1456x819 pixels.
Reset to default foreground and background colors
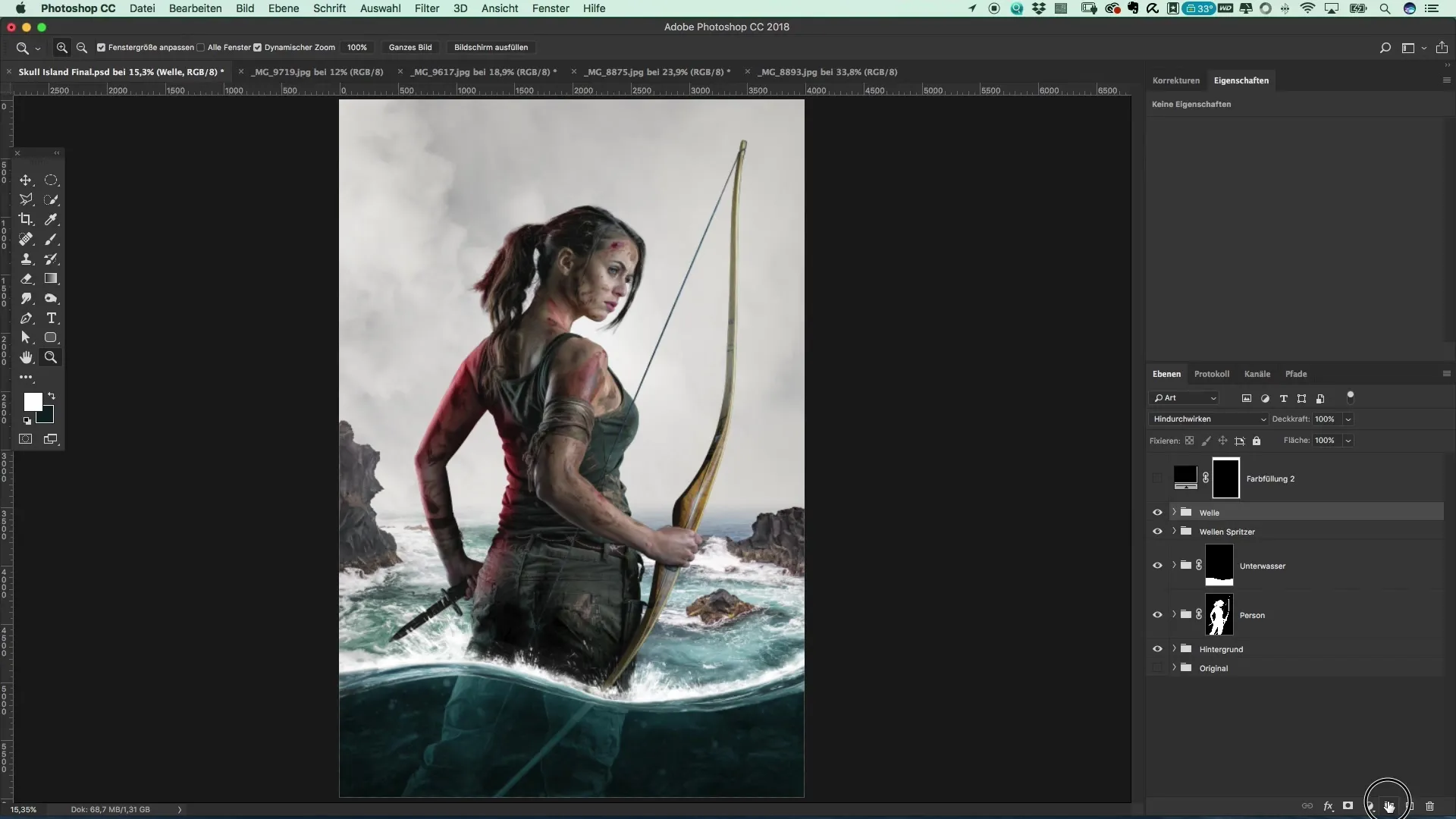(27, 421)
